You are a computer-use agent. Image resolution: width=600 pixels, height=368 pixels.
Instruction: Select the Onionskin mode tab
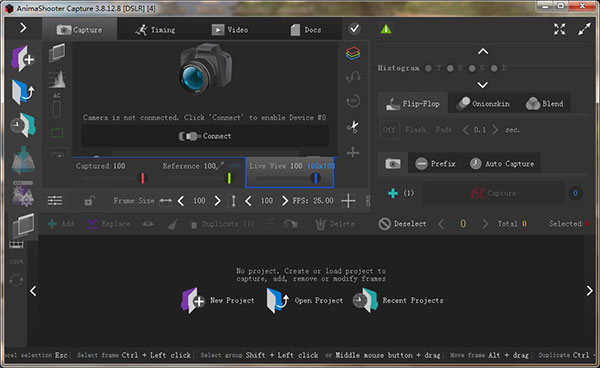483,103
